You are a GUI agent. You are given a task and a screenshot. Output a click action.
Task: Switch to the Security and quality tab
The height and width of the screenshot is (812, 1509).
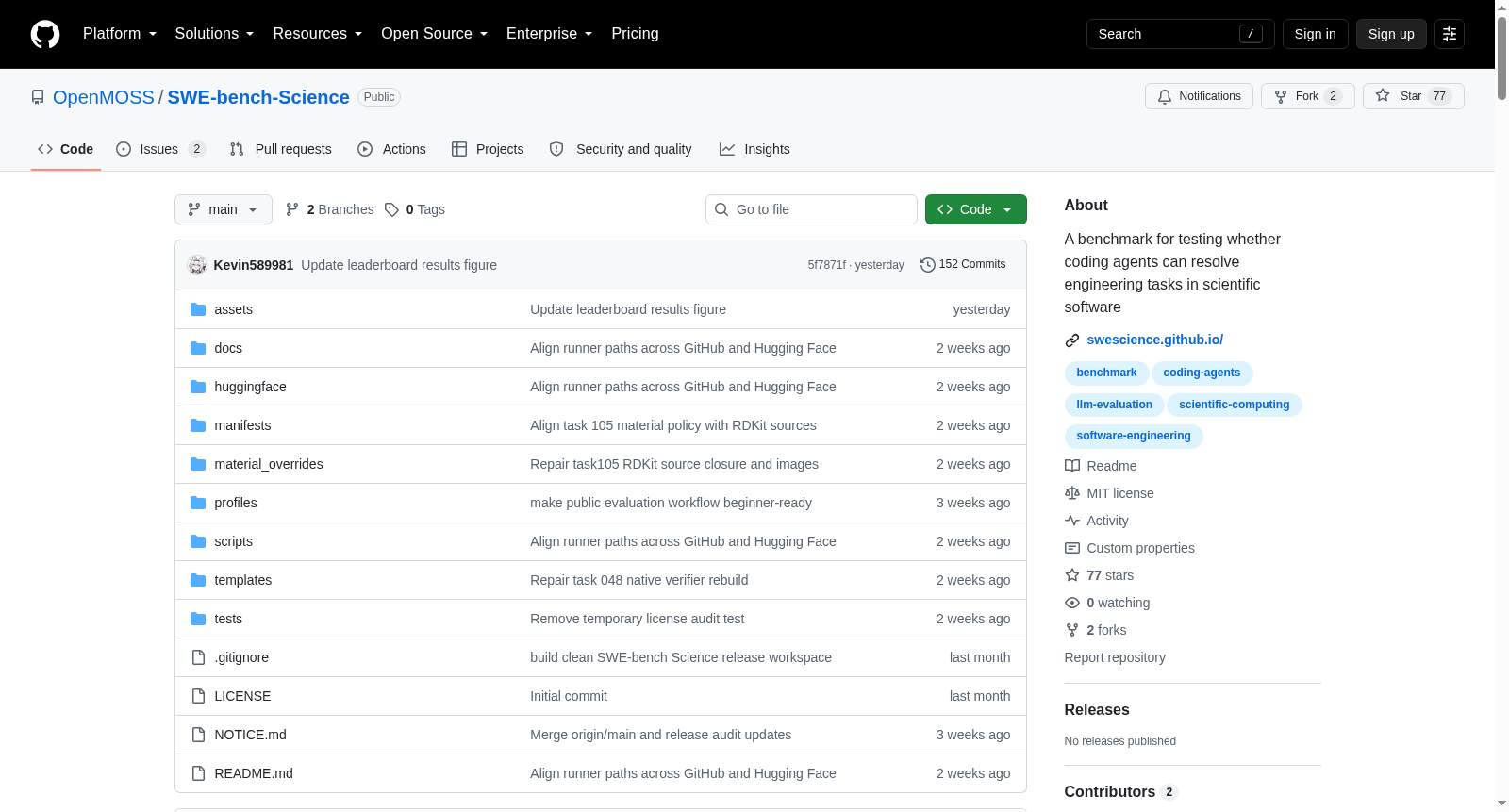point(621,149)
